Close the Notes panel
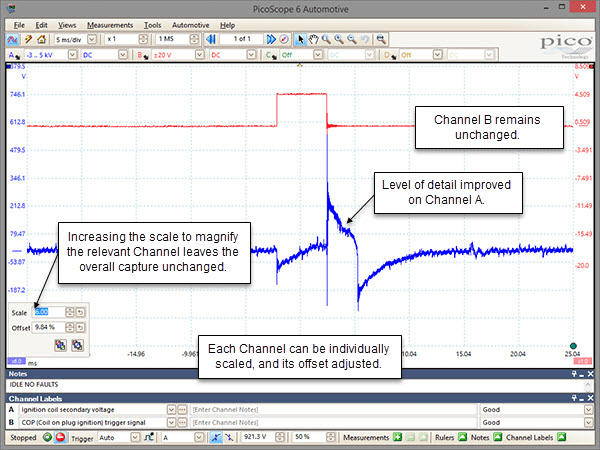Screen dimensions: 600x450 pyautogui.click(x=590, y=374)
